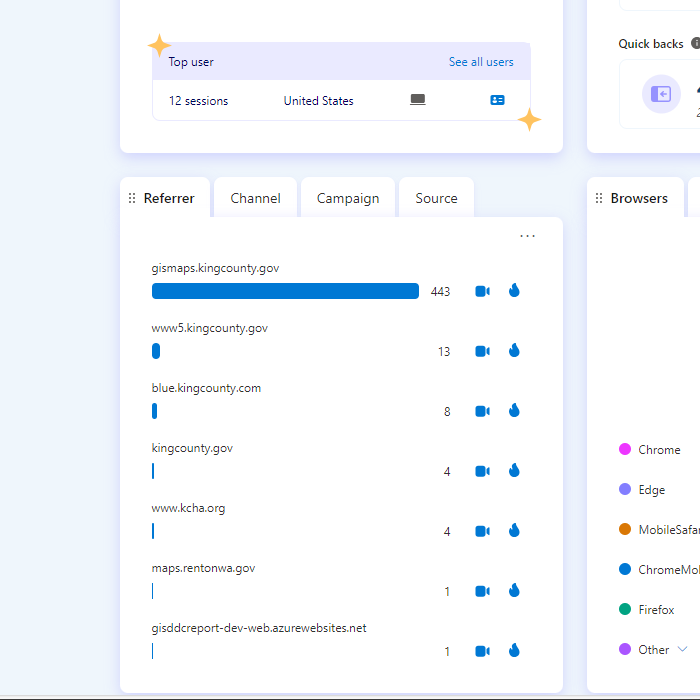View recordings for www5.kingcounty.gov
Image resolution: width=700 pixels, height=700 pixels.
[482, 351]
